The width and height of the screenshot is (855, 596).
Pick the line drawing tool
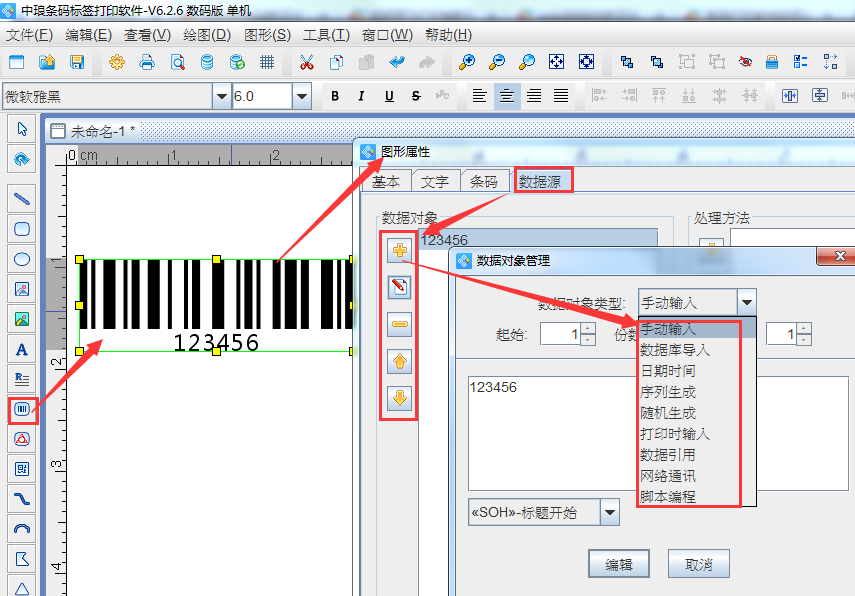pyautogui.click(x=22, y=199)
